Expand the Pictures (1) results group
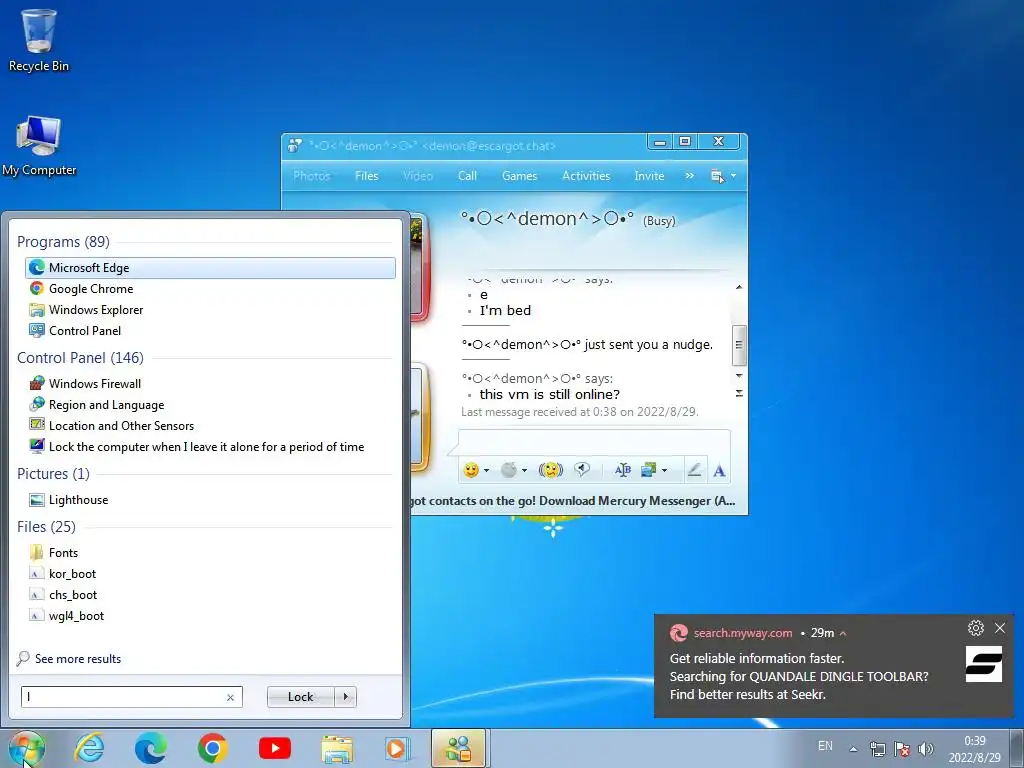1024x768 pixels. click(x=54, y=473)
